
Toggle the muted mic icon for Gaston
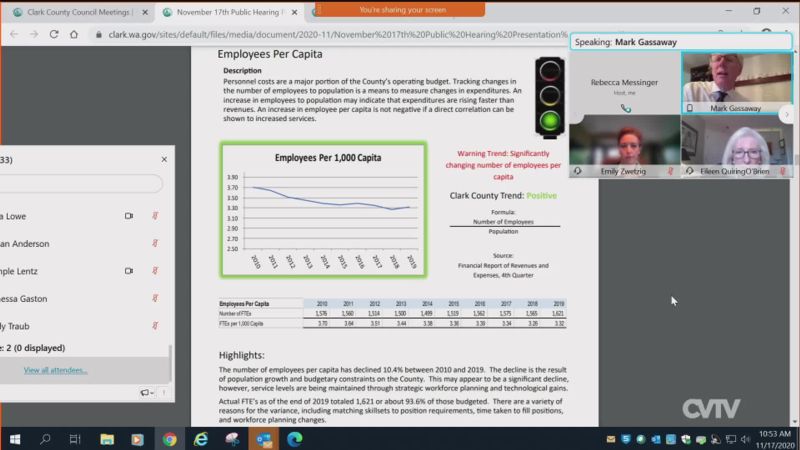pos(154,298)
